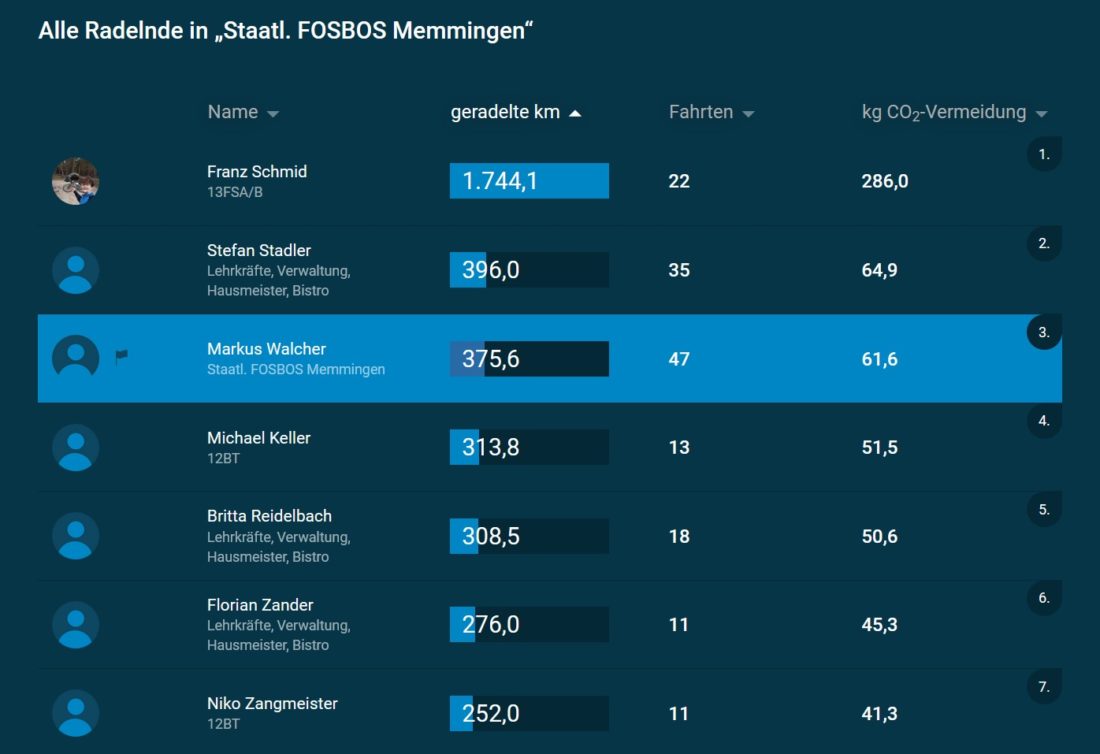This screenshot has width=1100, height=754.
Task: Click Britta Reidelbach's avatar icon
Action: click(x=76, y=536)
